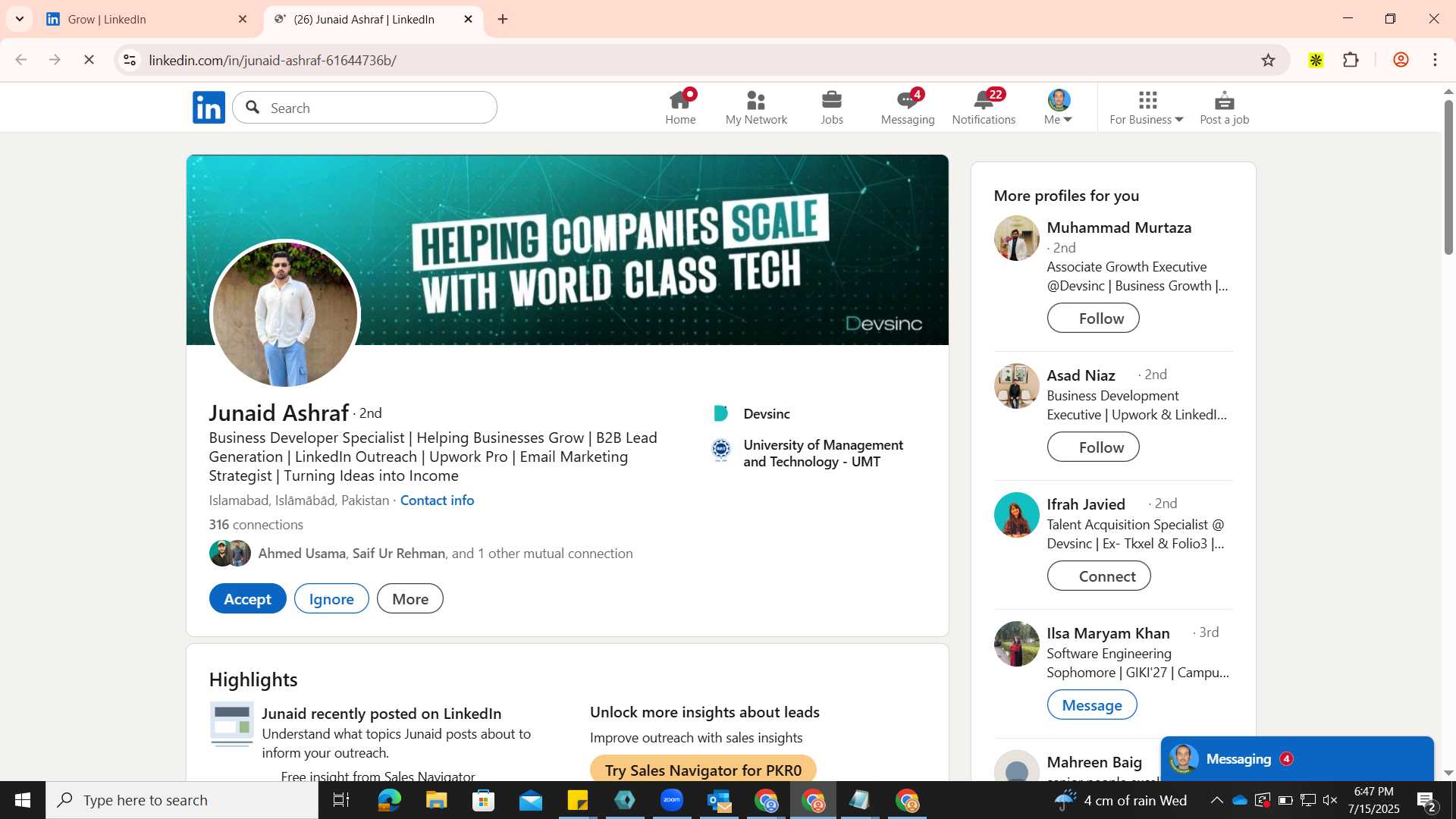Ignore Junaid Ashraf's connection request
1456x819 pixels.
[331, 599]
